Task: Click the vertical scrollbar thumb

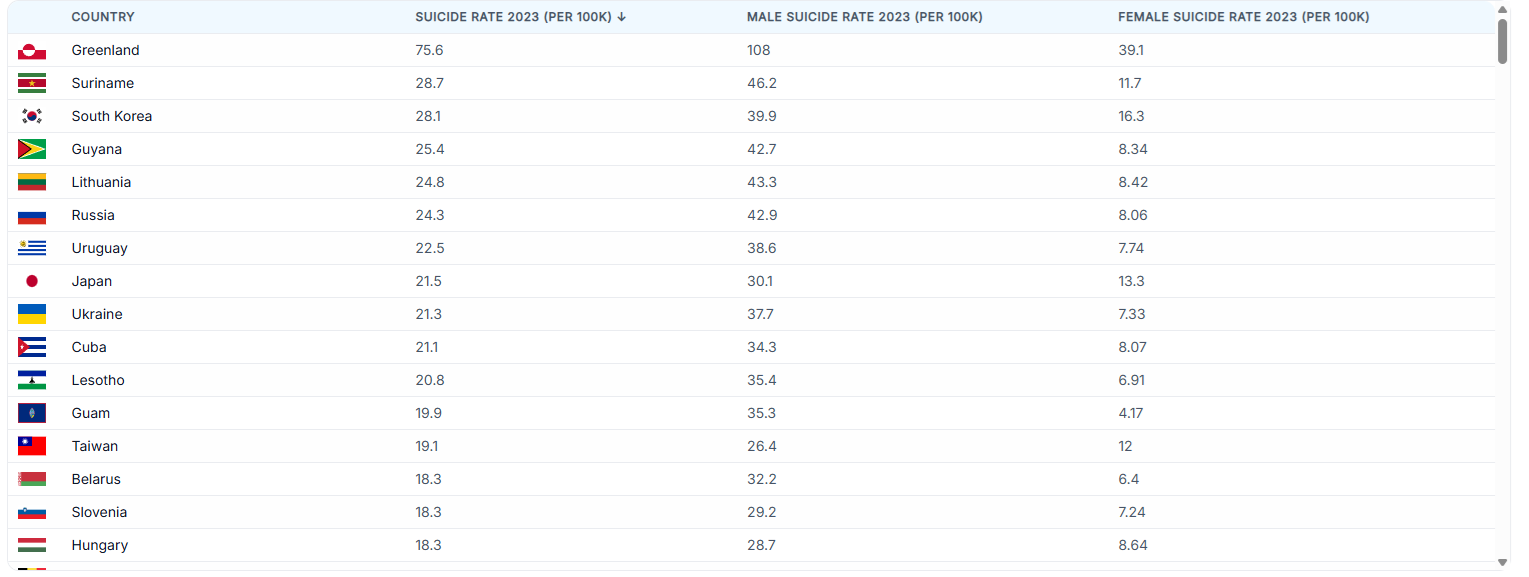Action: pos(1503,41)
